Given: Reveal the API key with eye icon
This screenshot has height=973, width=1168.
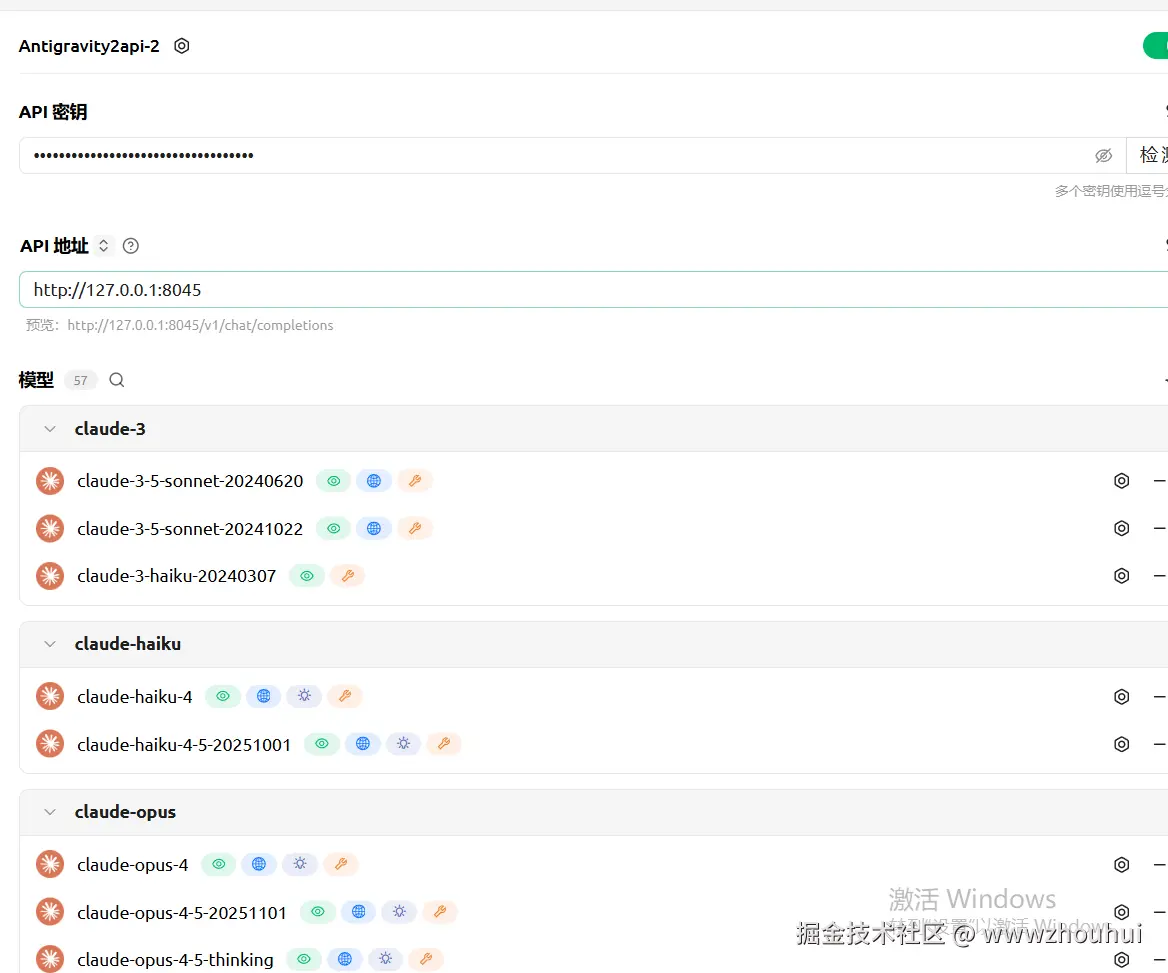Looking at the screenshot, I should 1103,155.
